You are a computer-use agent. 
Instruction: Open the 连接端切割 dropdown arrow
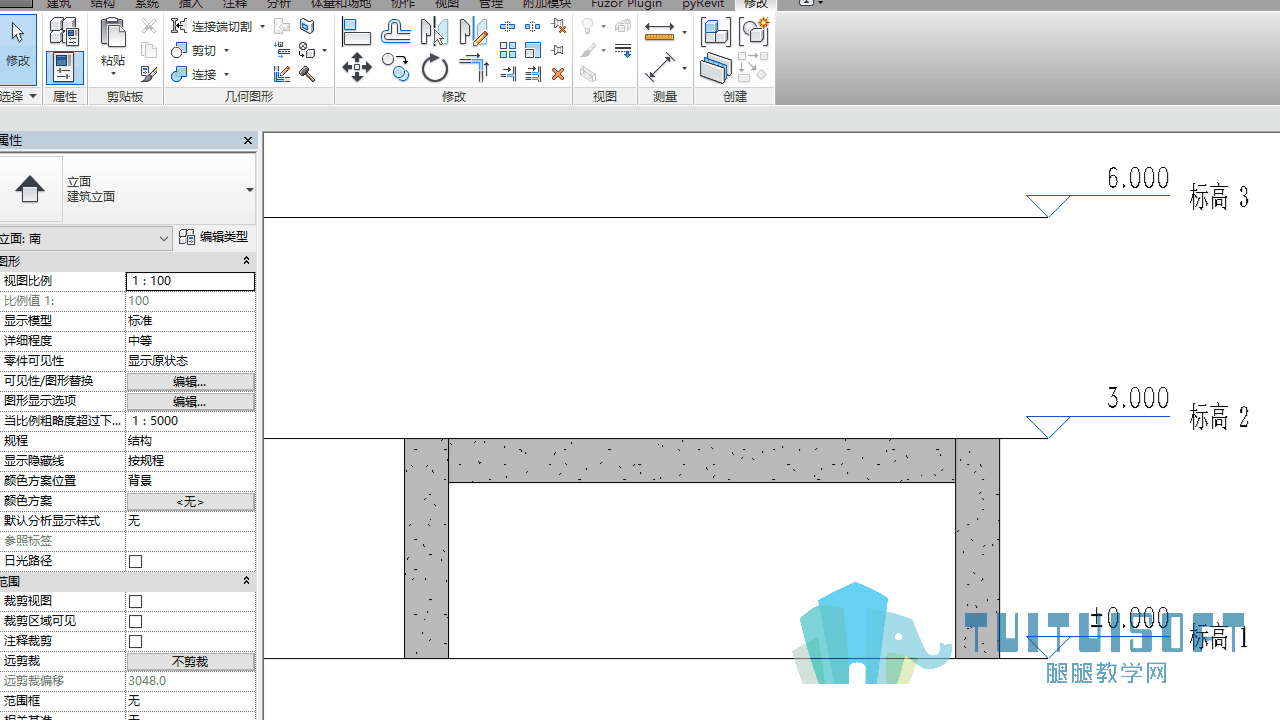pyautogui.click(x=262, y=27)
